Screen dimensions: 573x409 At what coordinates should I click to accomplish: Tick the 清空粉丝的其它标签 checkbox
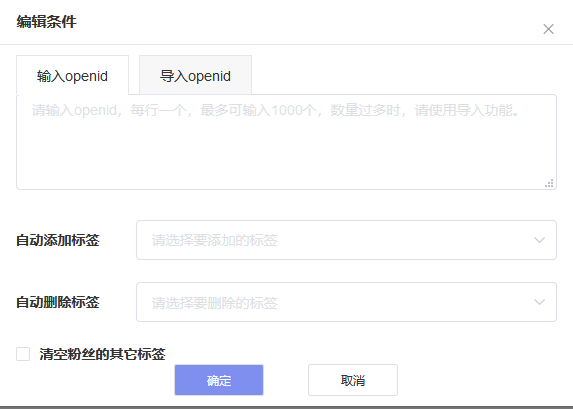point(23,354)
